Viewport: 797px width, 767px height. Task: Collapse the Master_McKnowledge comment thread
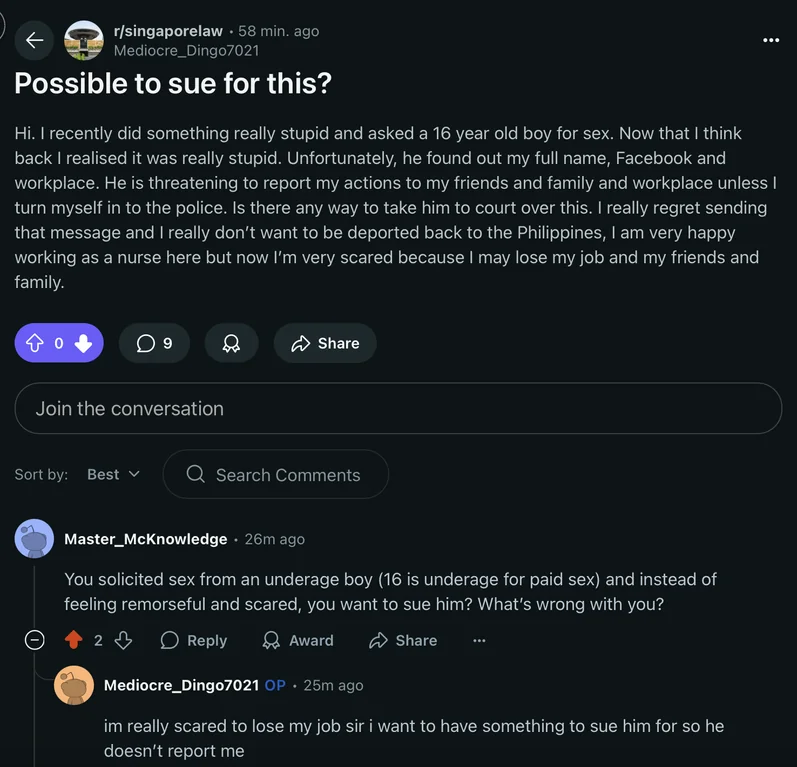[34, 640]
